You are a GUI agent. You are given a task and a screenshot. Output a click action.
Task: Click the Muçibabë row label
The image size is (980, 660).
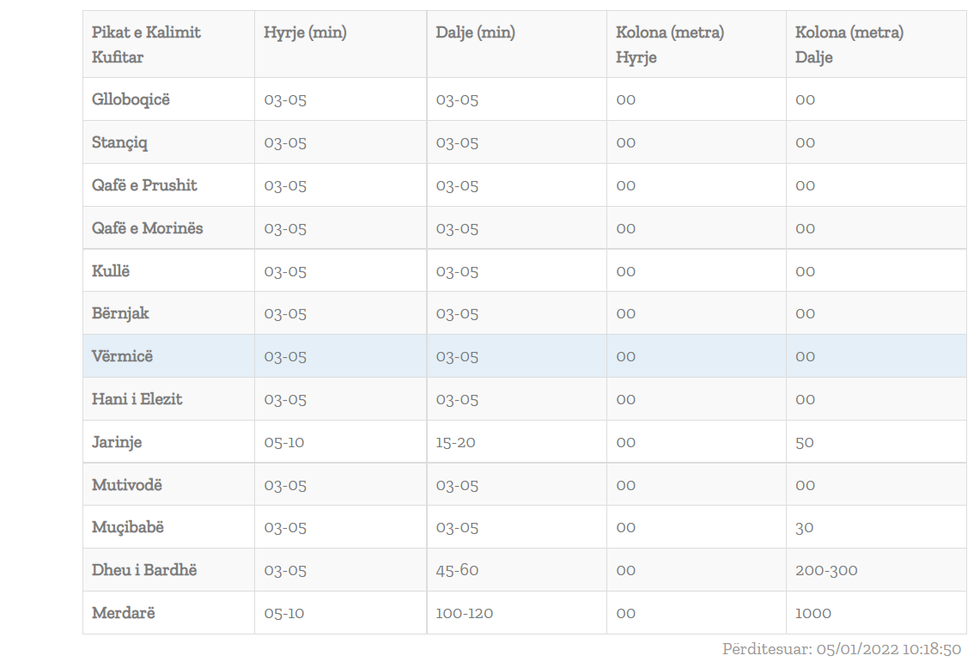pyautogui.click(x=128, y=527)
